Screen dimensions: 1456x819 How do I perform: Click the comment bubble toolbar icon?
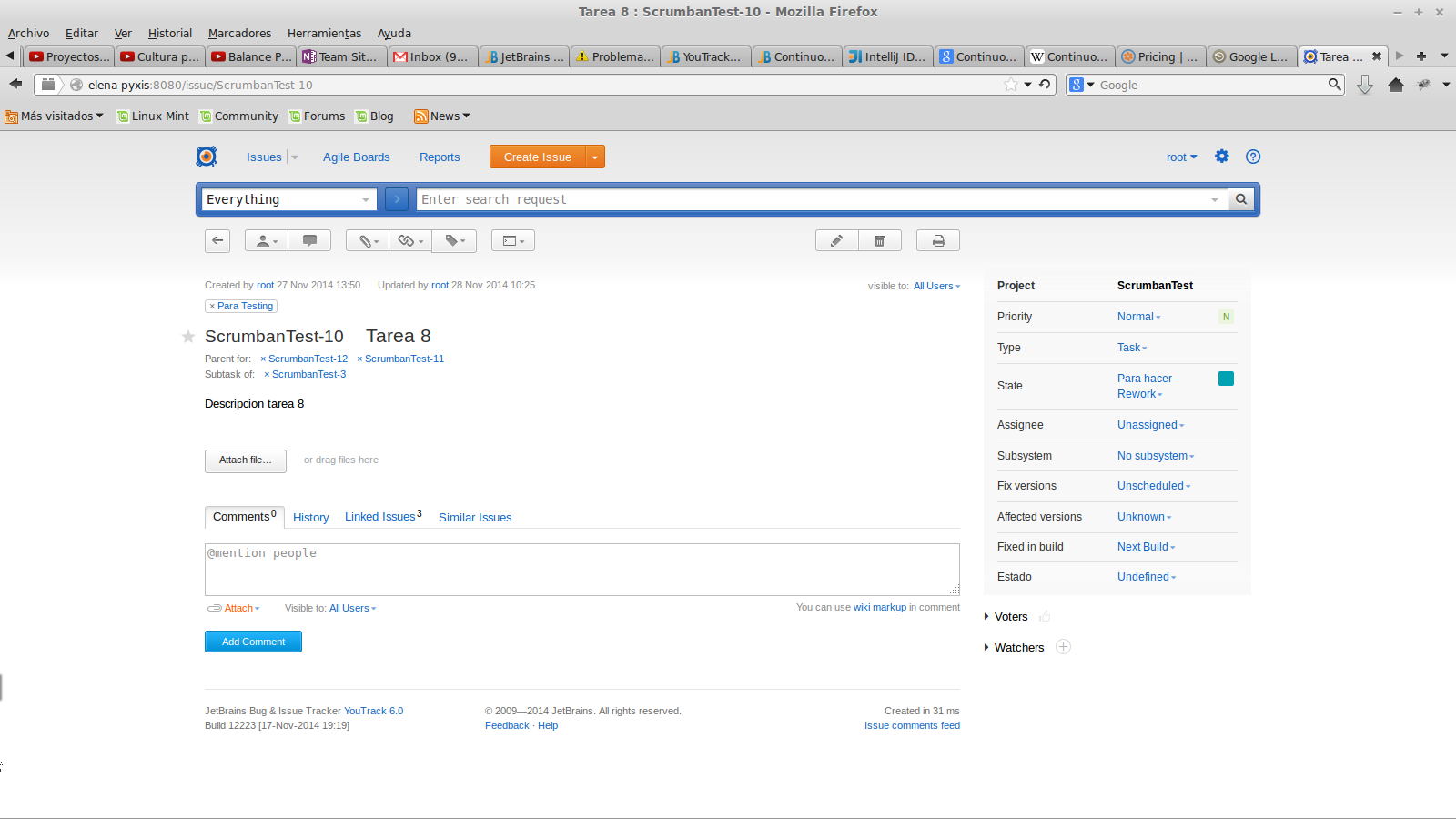coord(309,240)
